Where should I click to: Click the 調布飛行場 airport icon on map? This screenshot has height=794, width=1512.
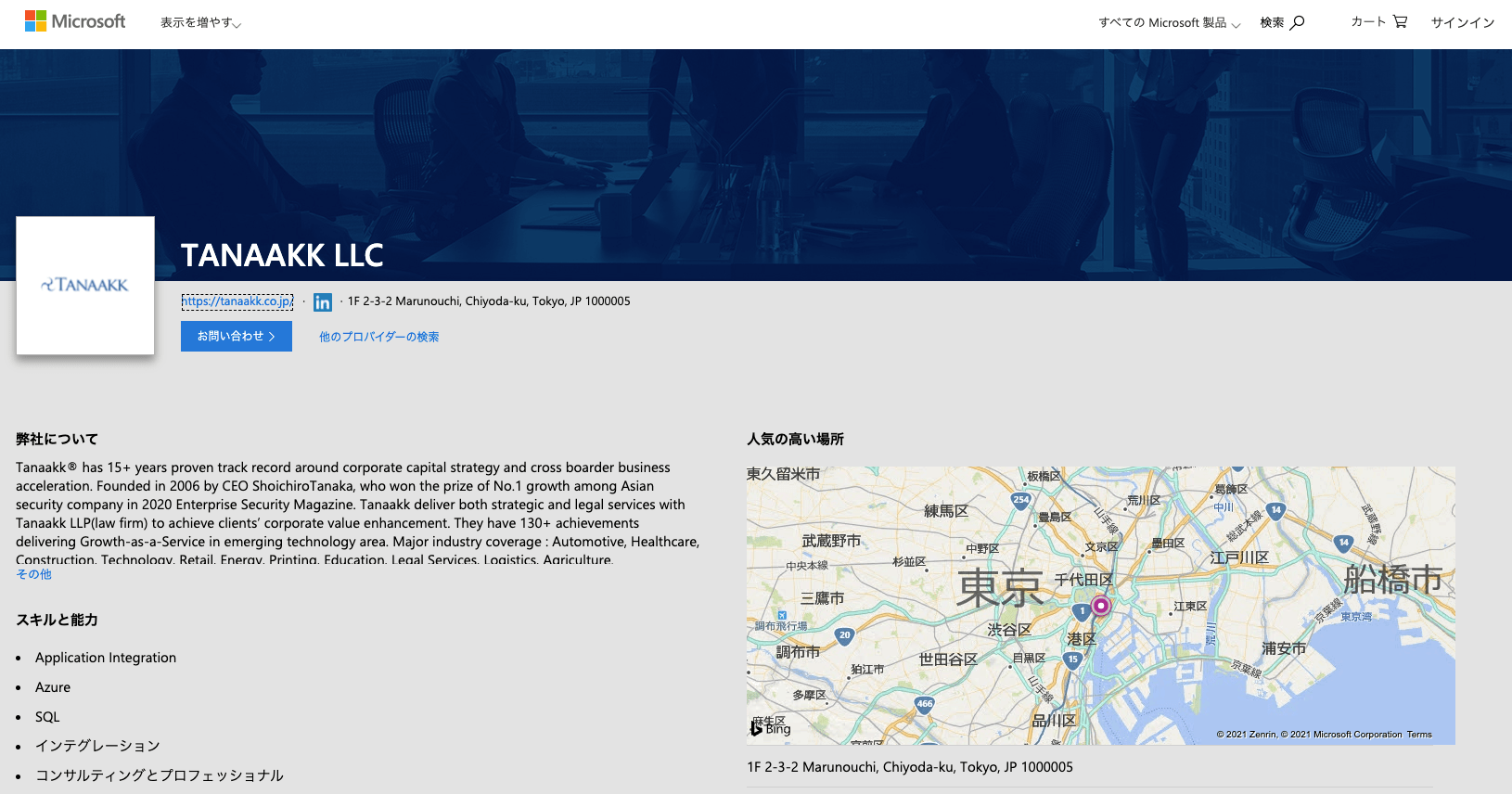782,615
